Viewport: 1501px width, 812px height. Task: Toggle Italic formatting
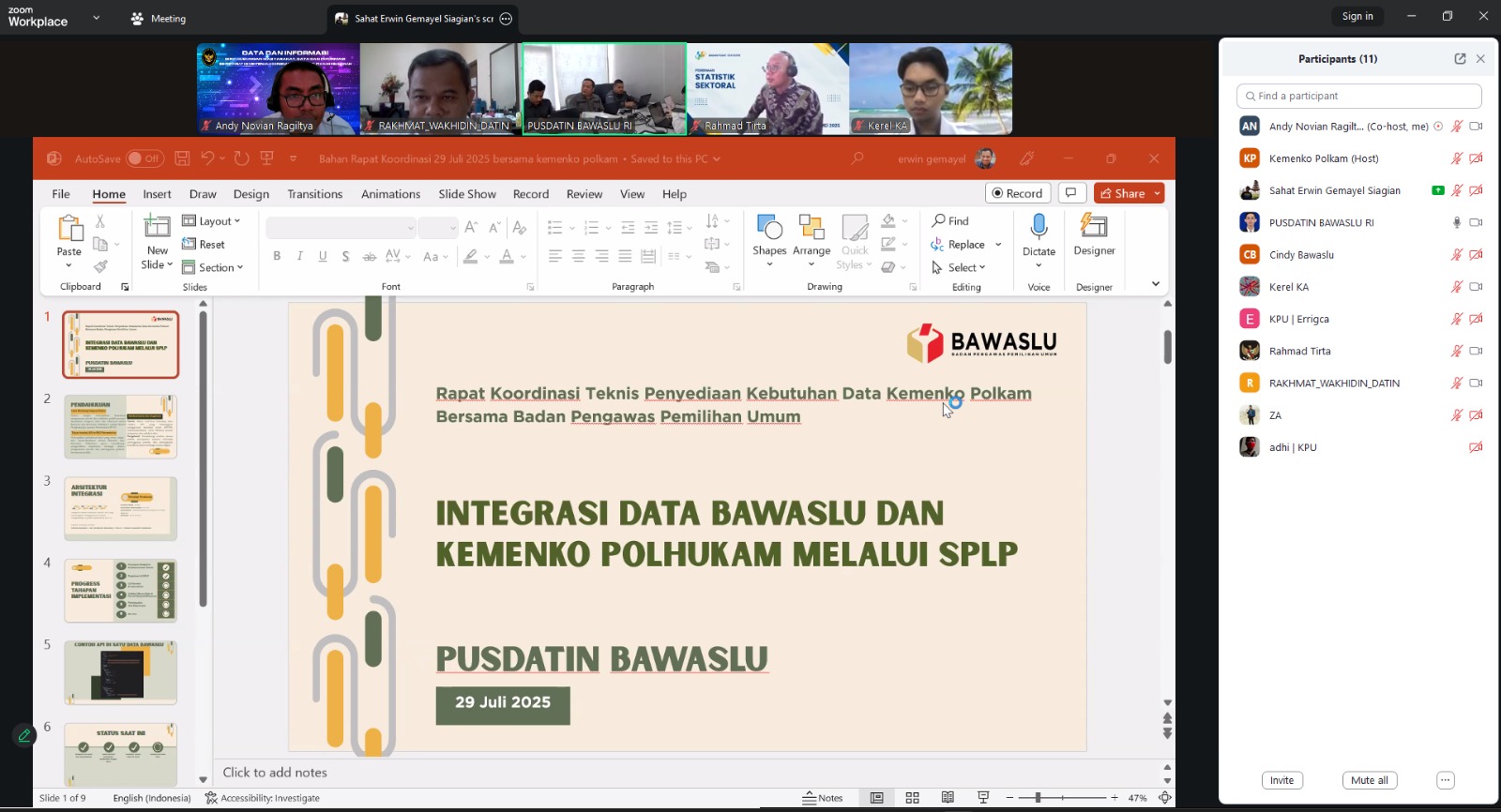click(300, 256)
